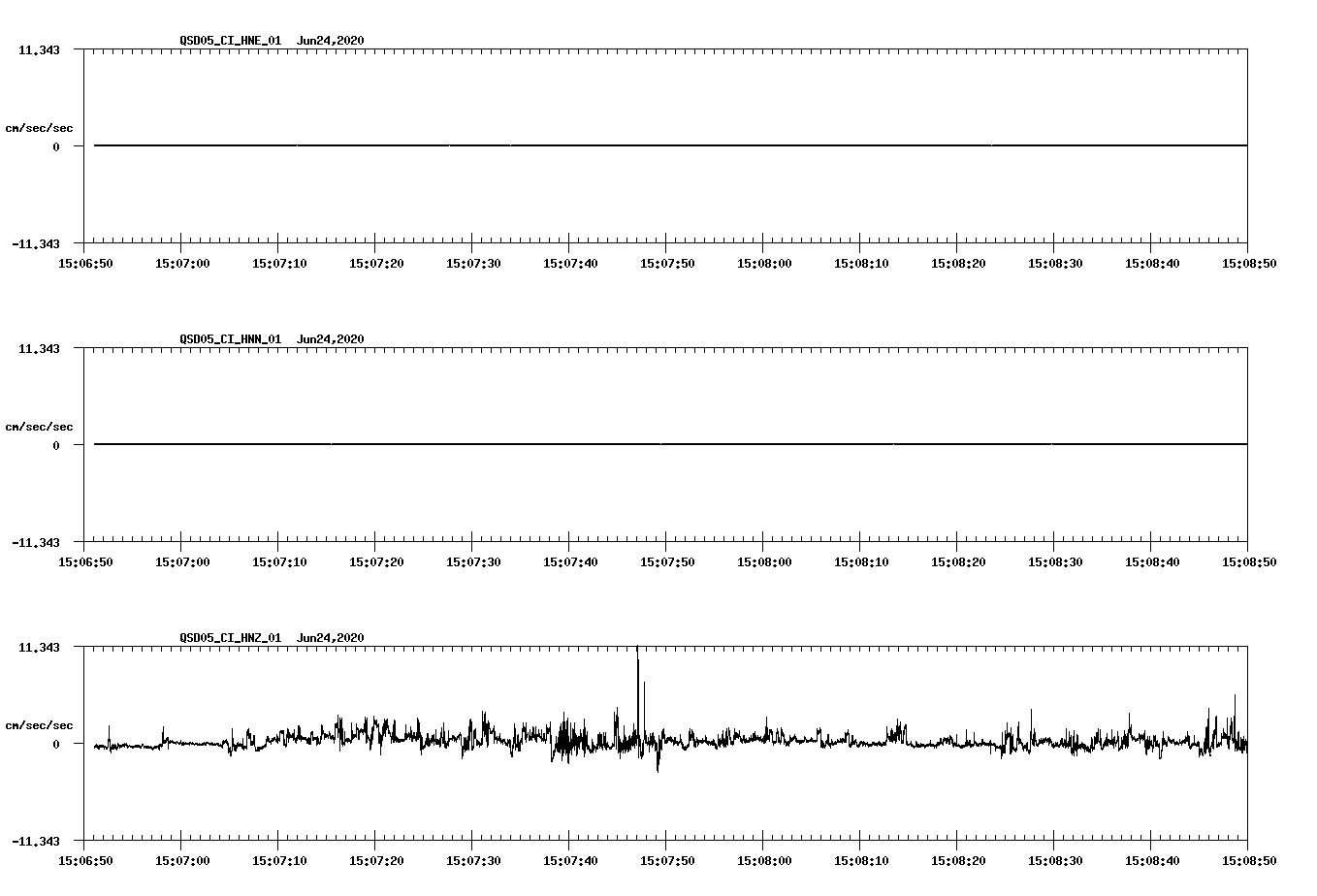Click the HNN plot's Jun24,2020 date
This screenshot has width=1317, height=896.
pyautogui.click(x=331, y=339)
